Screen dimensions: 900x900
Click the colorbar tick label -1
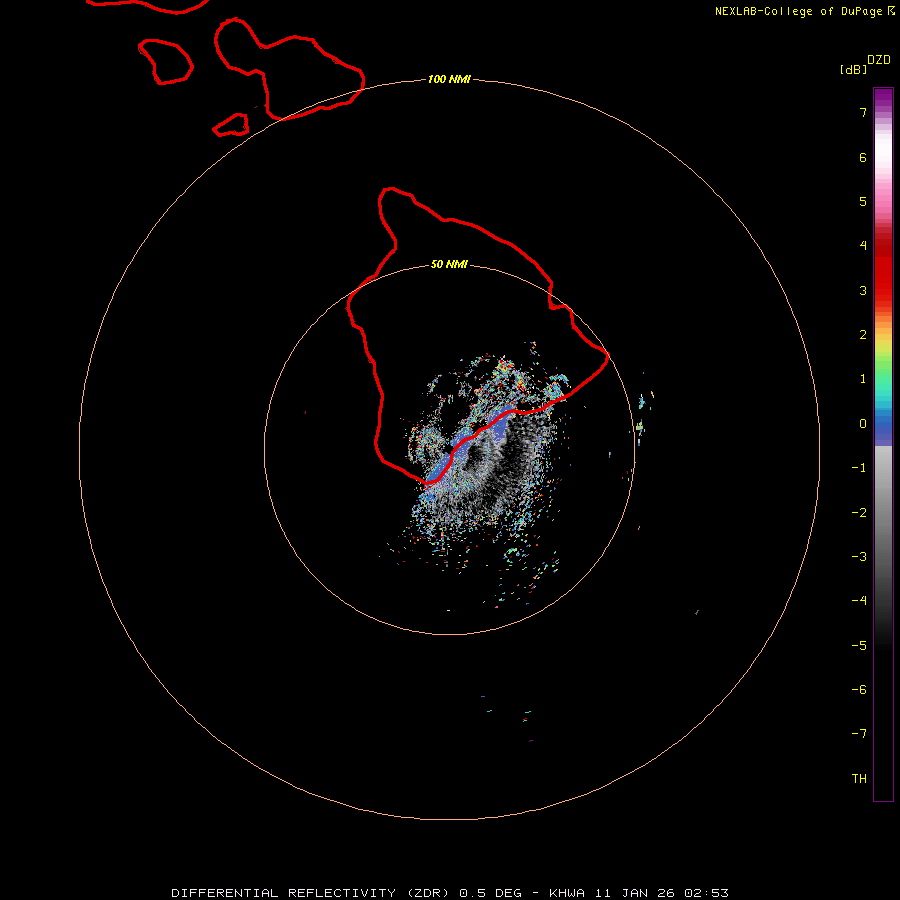pyautogui.click(x=859, y=468)
